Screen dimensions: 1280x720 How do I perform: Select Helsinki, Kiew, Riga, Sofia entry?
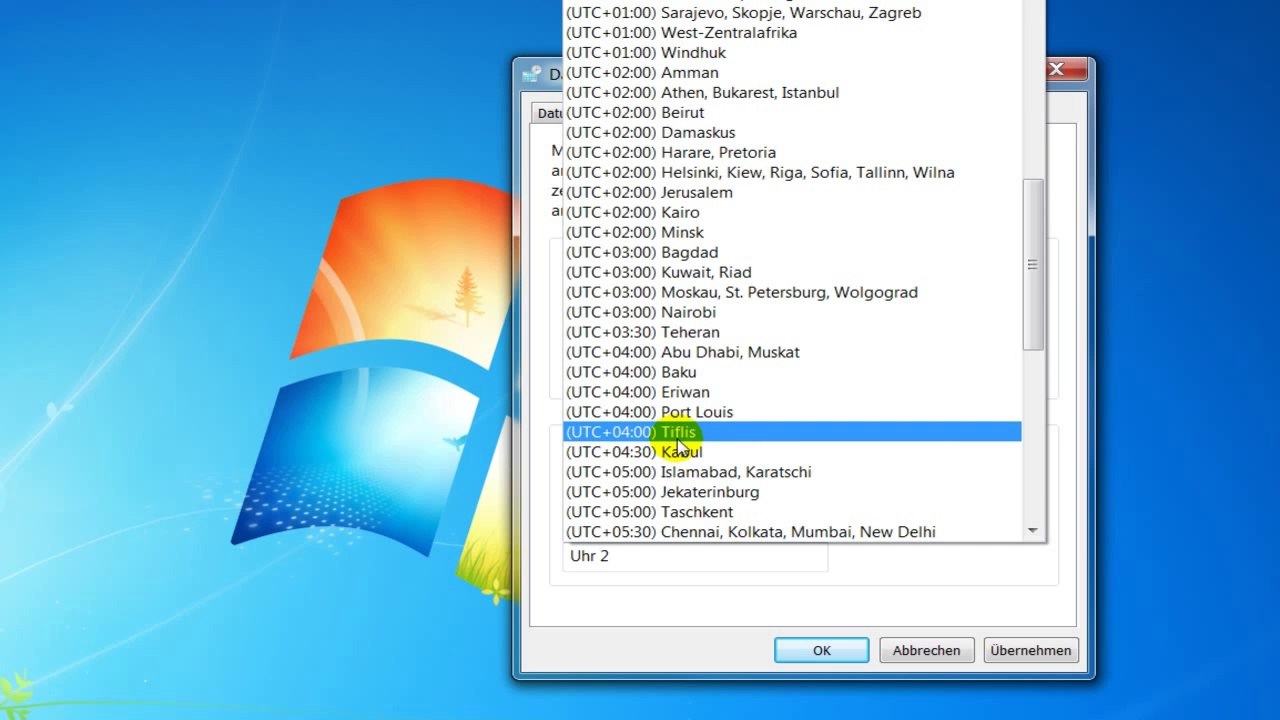coord(792,173)
